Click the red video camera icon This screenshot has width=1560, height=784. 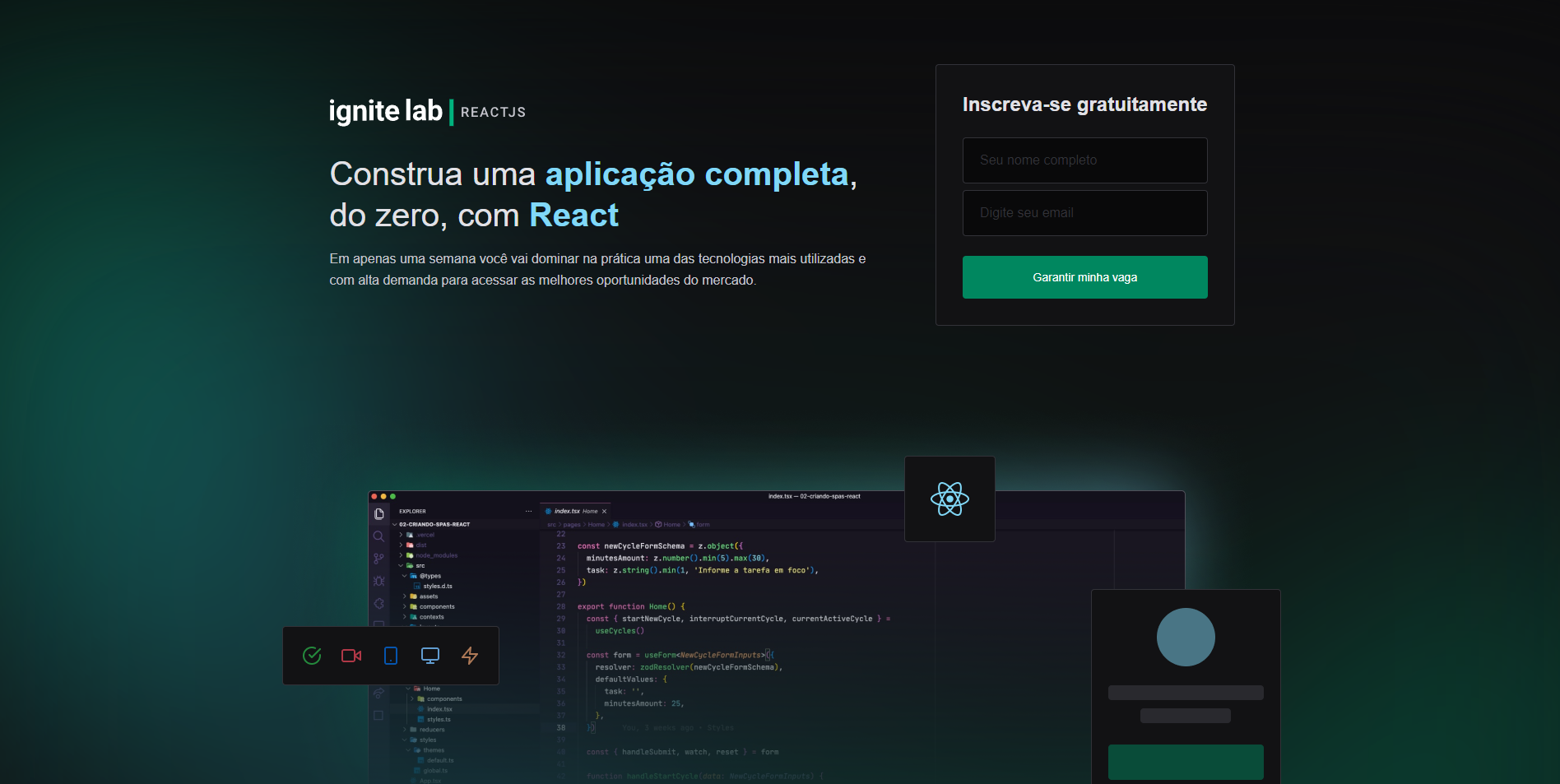351,656
